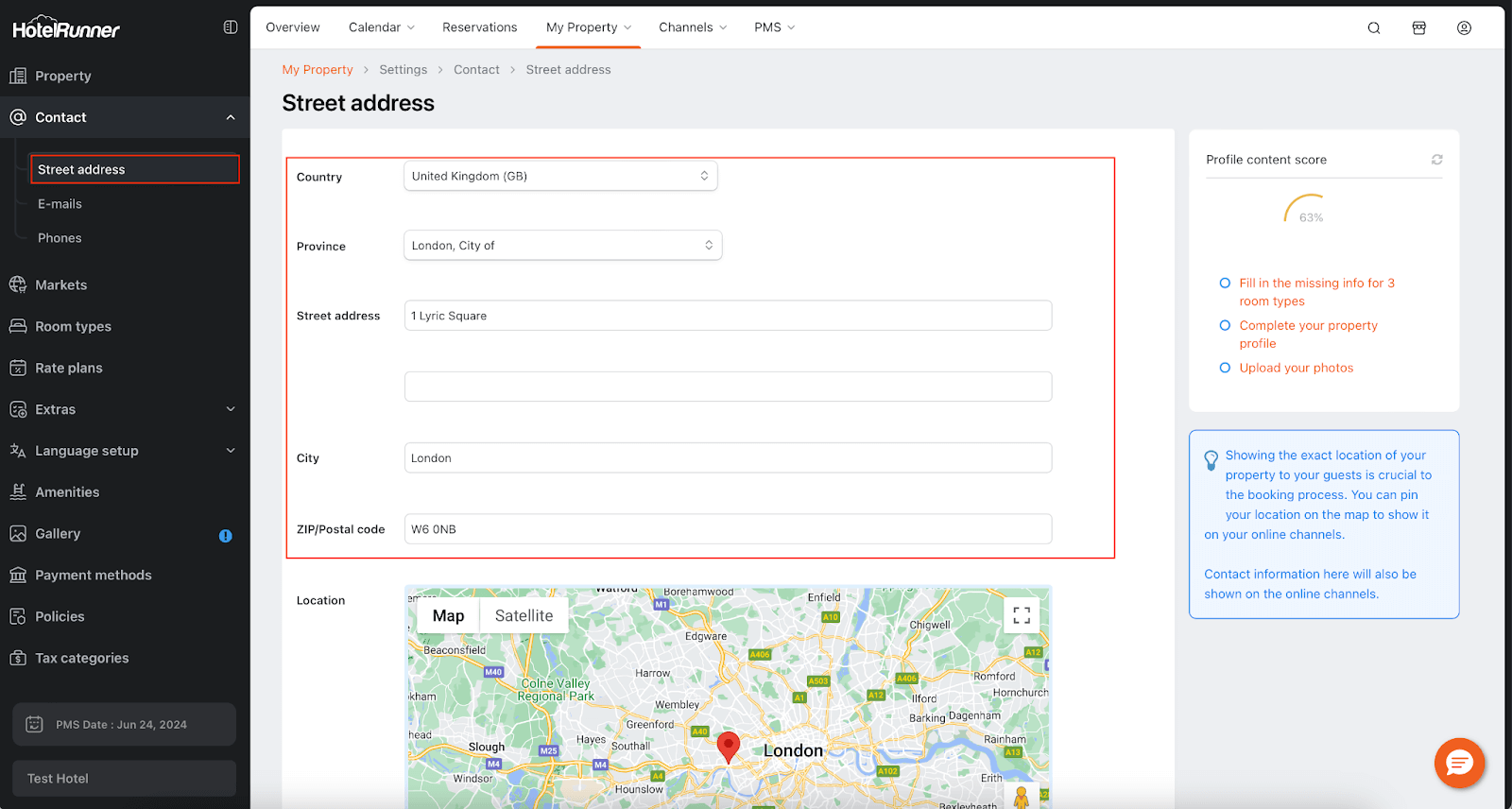Image resolution: width=1512 pixels, height=809 pixels.
Task: Open the live chat support bubble
Action: point(1459,763)
